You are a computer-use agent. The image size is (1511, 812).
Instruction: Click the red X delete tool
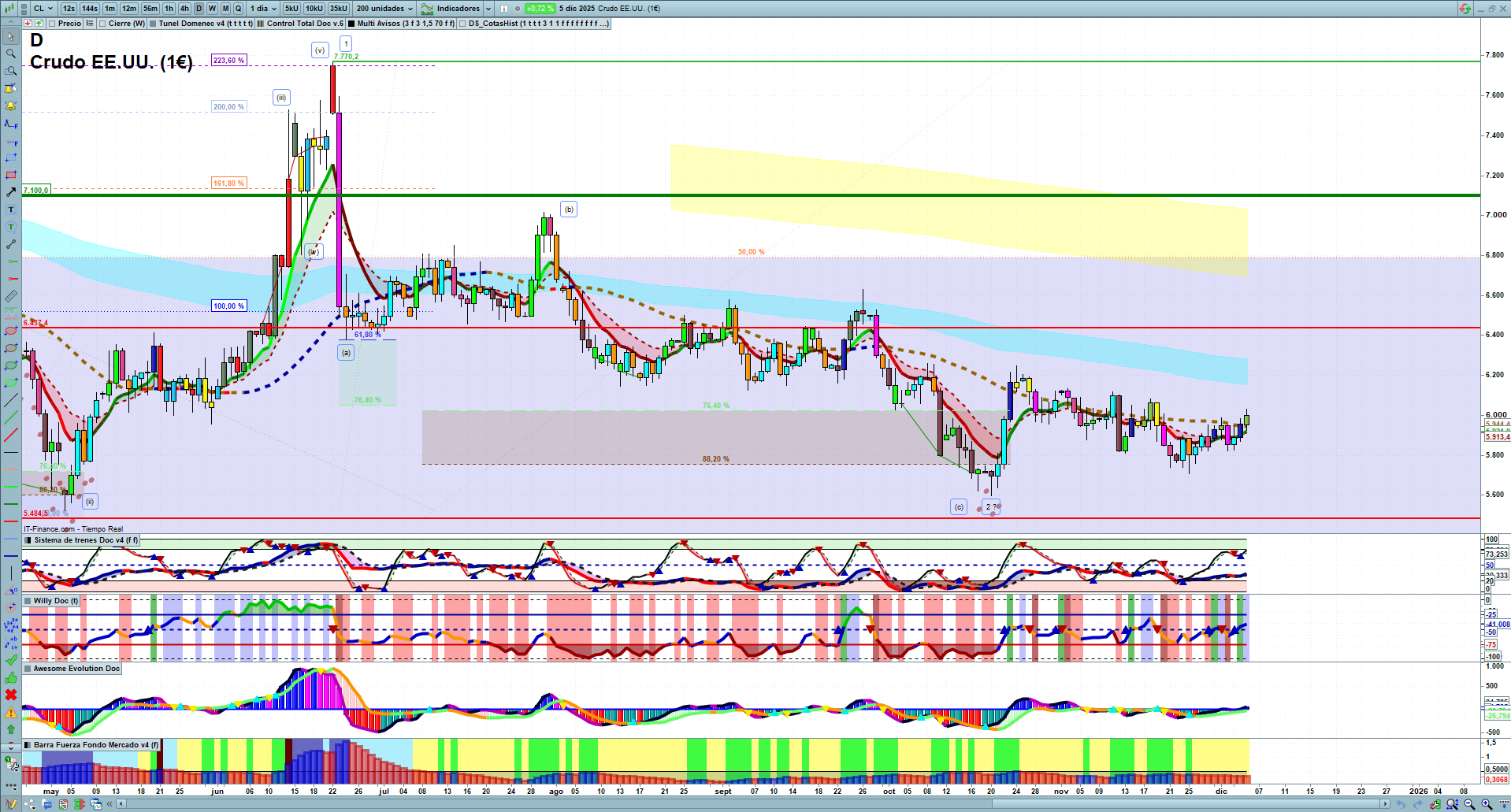[x=11, y=695]
